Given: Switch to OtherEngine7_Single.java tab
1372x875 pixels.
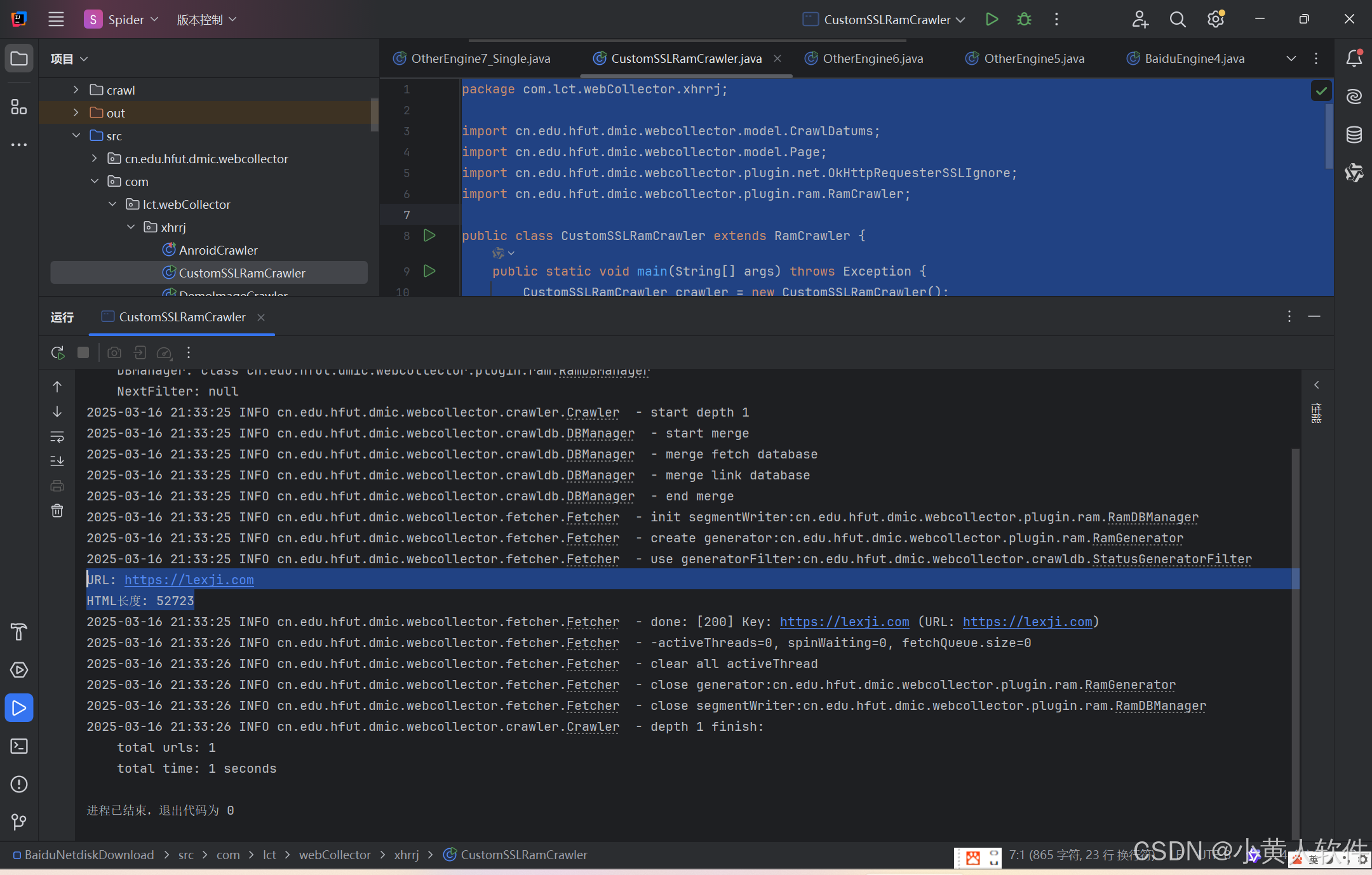Looking at the screenshot, I should pos(472,58).
